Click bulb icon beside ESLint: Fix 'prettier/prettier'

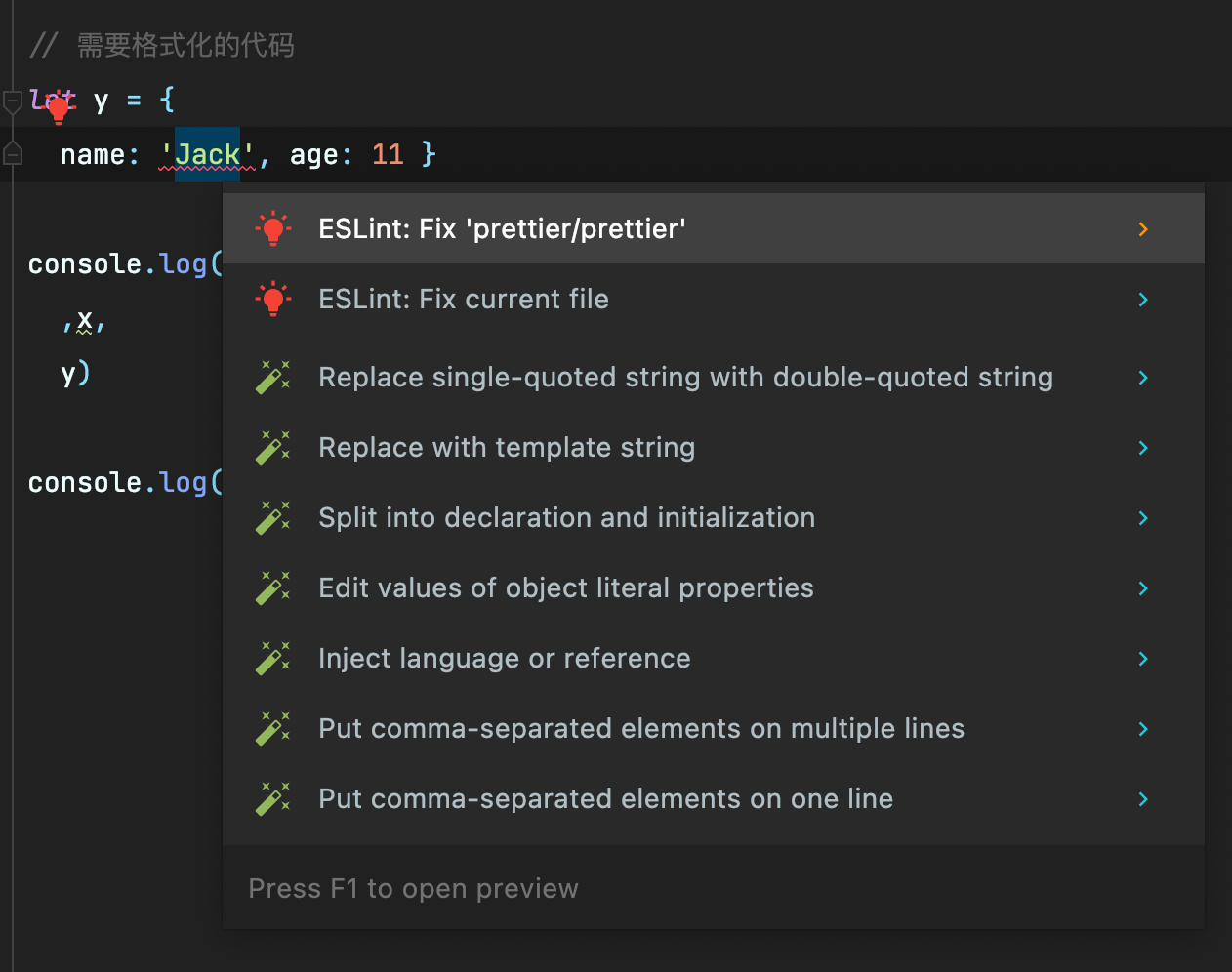pos(273,228)
